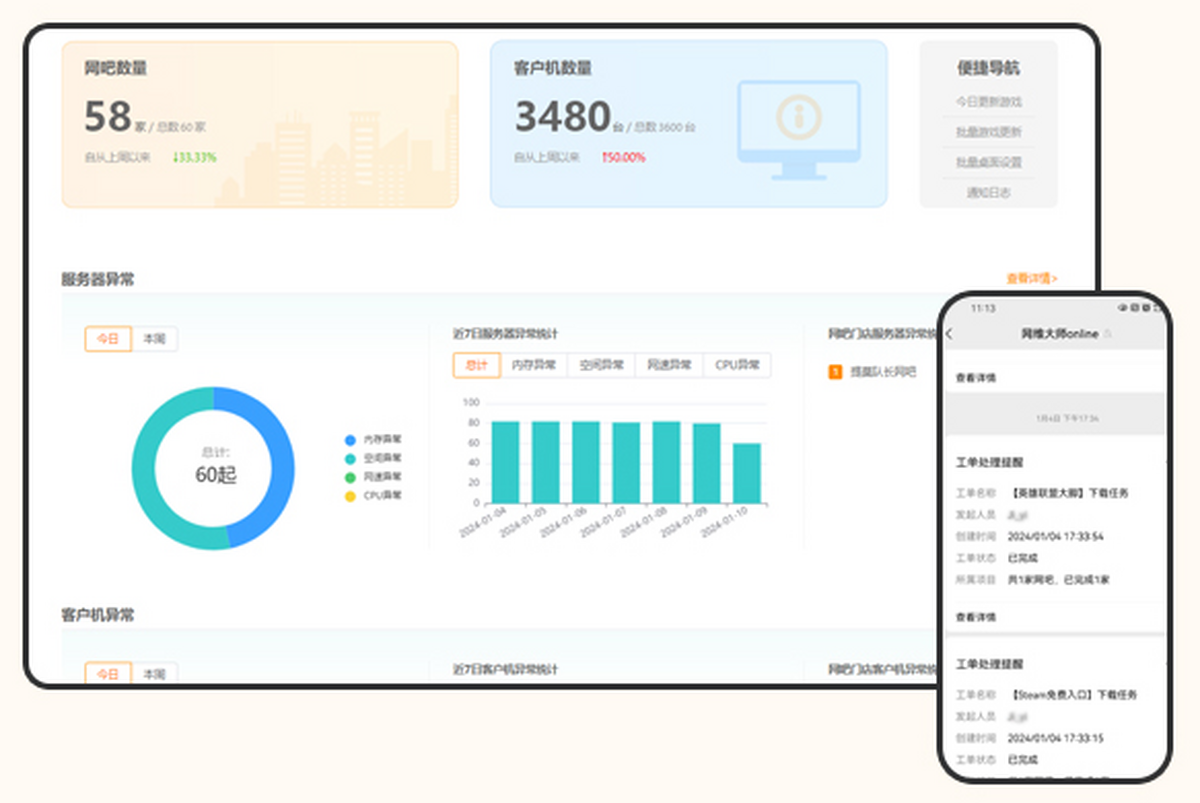Click the monitor info icon in 客户机数量 card
Viewport: 1200px width, 803px height.
(798, 118)
